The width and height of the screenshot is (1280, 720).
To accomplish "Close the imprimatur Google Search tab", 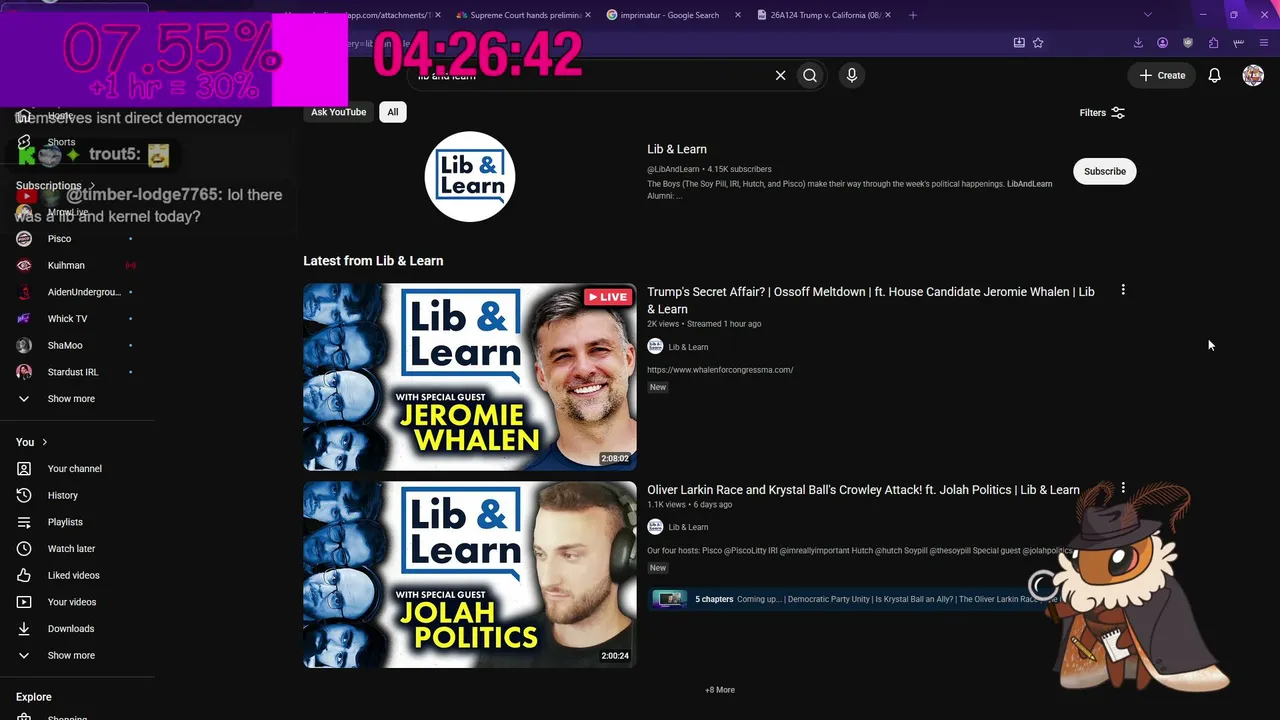I will [x=738, y=15].
